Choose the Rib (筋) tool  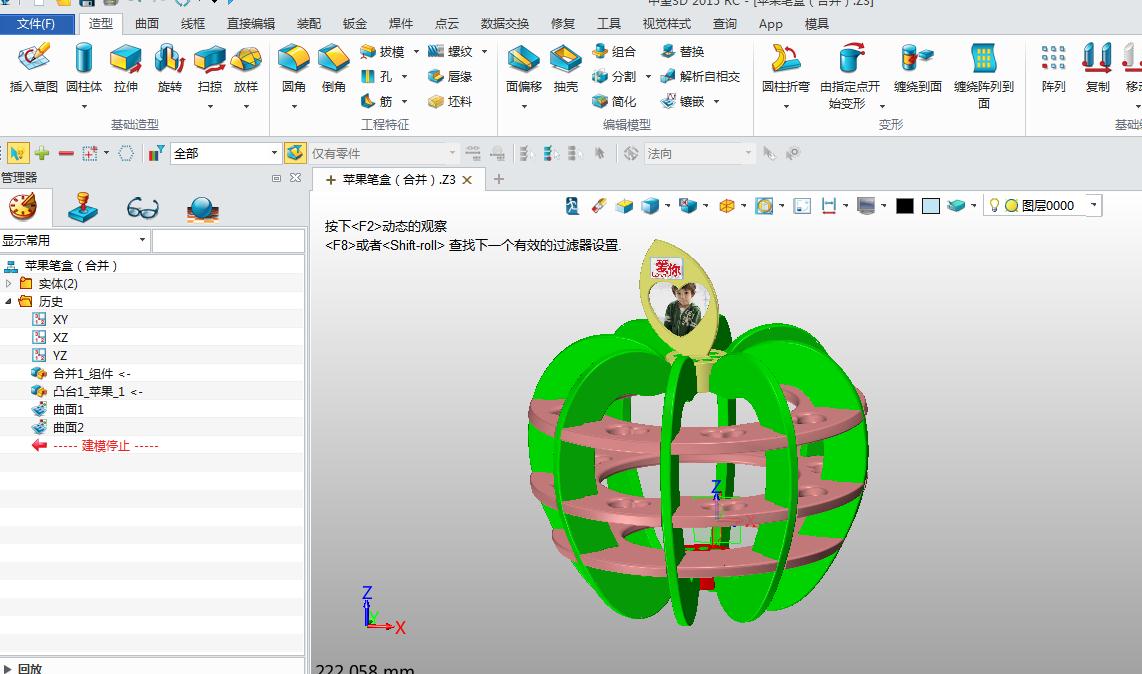[x=377, y=101]
